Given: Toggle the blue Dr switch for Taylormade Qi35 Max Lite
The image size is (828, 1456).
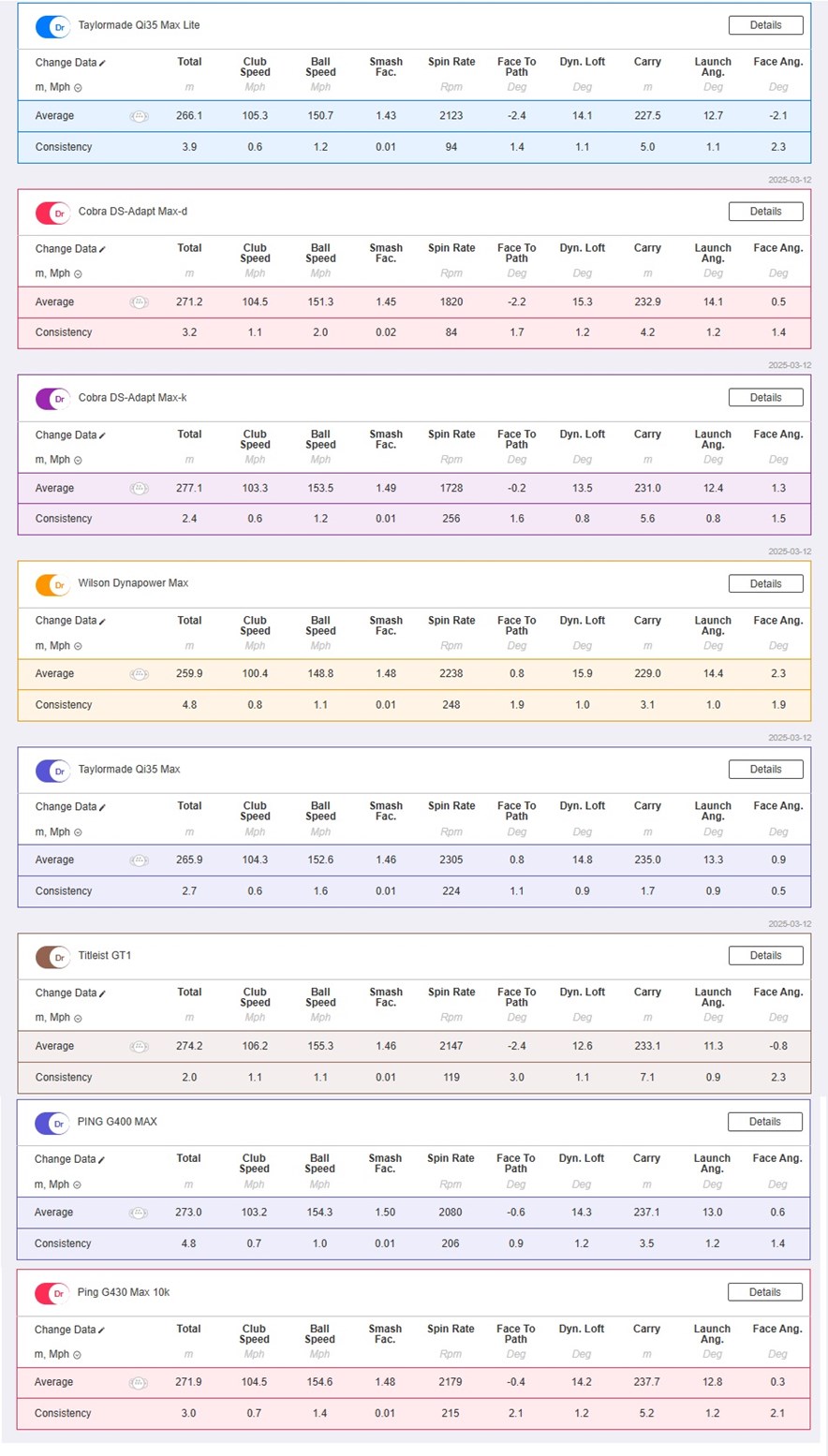Looking at the screenshot, I should tap(52, 27).
